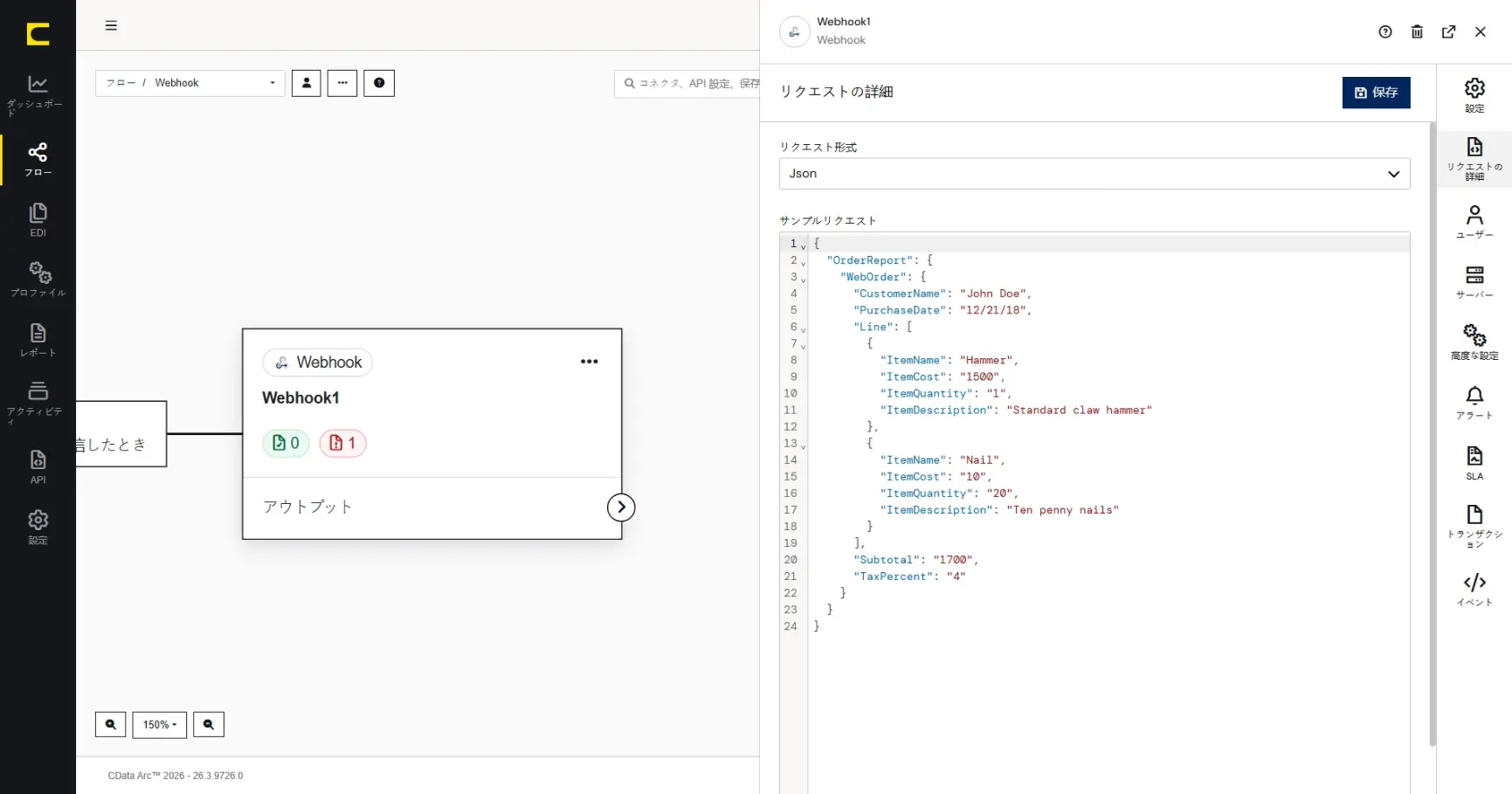Click the green success count badge 0

click(286, 443)
